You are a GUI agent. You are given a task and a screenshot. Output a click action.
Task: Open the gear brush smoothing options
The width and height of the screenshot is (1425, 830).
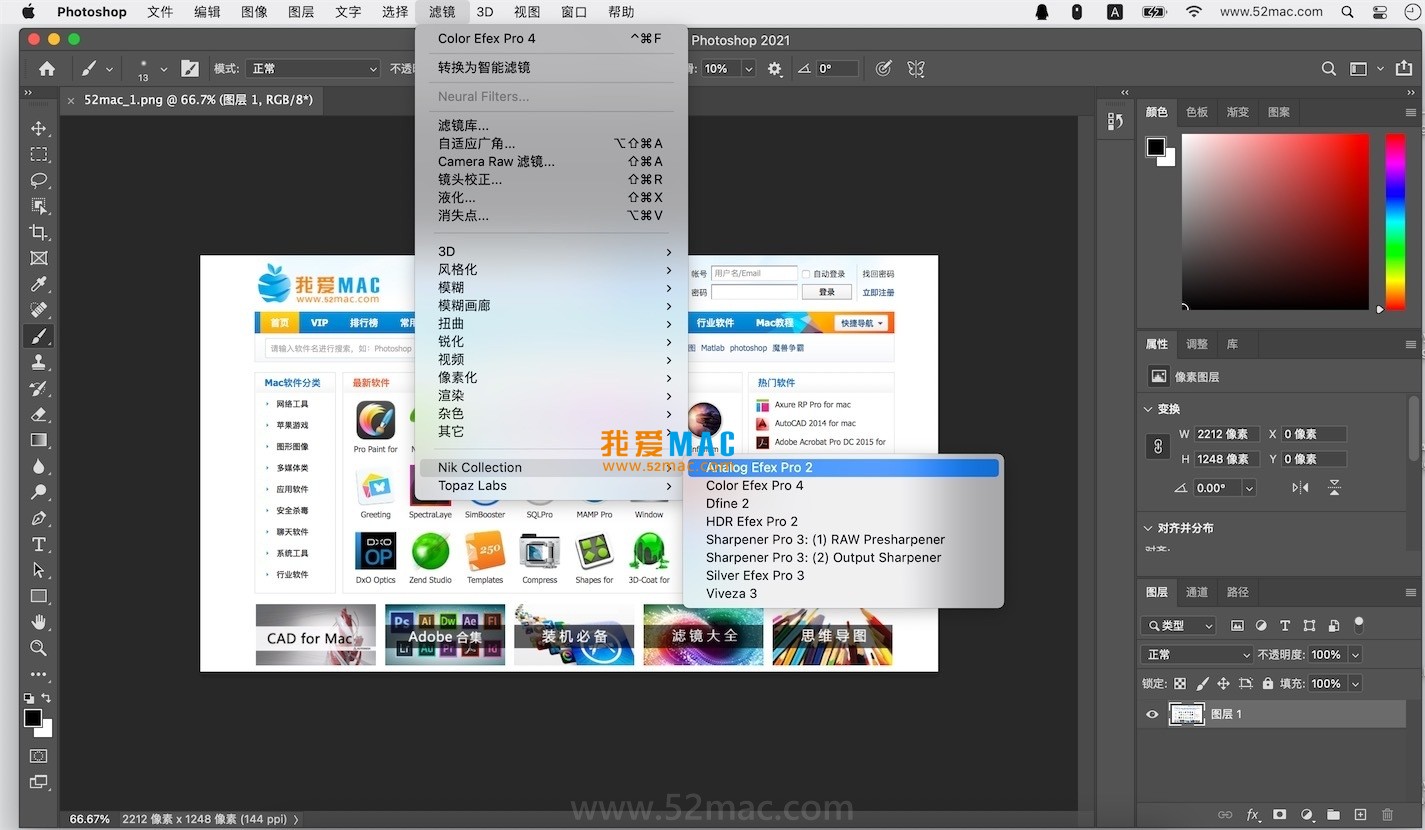pos(775,69)
